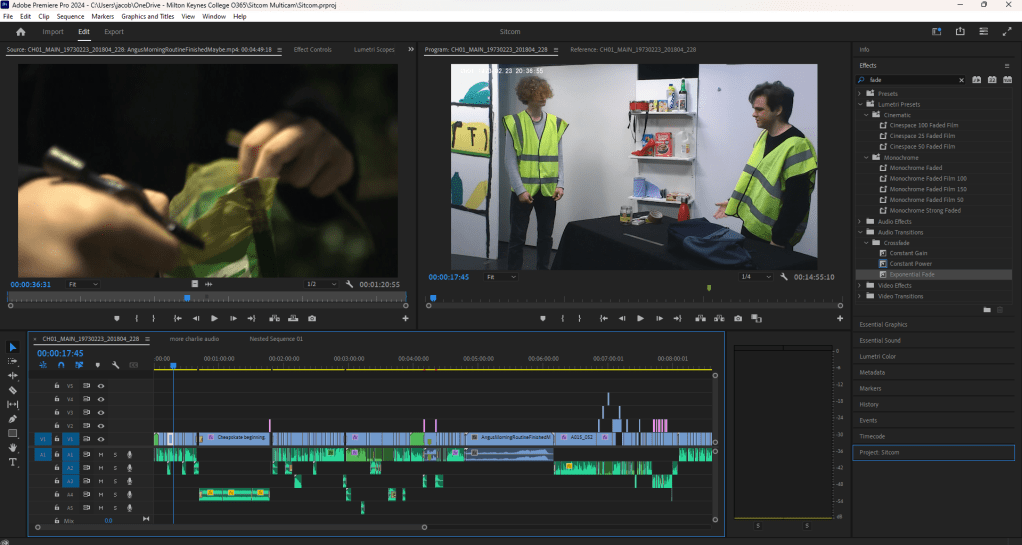Open the Export workspace
Screen dimensions: 1022x545
(x=114, y=32)
